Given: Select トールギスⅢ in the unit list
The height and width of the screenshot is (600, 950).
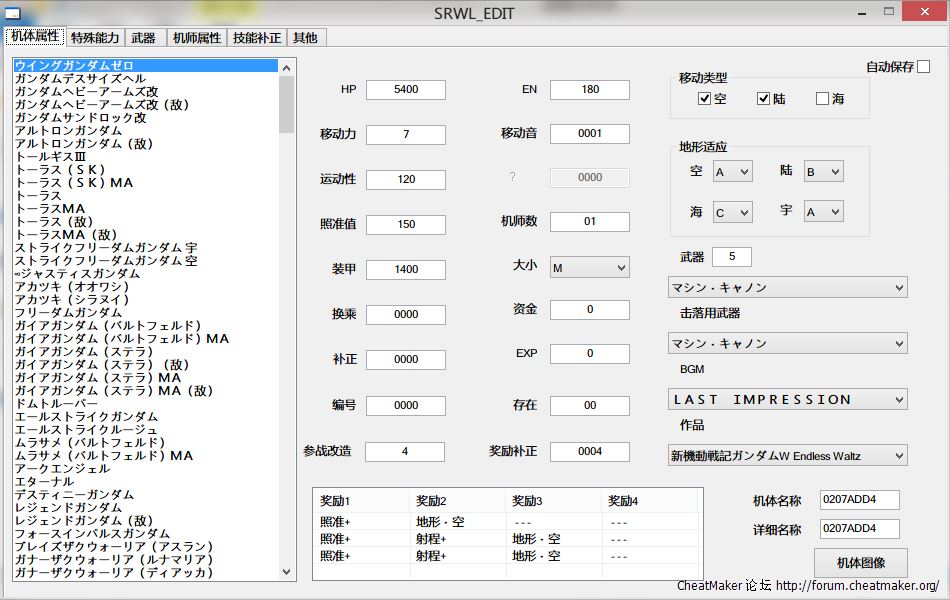Looking at the screenshot, I should tap(50, 157).
